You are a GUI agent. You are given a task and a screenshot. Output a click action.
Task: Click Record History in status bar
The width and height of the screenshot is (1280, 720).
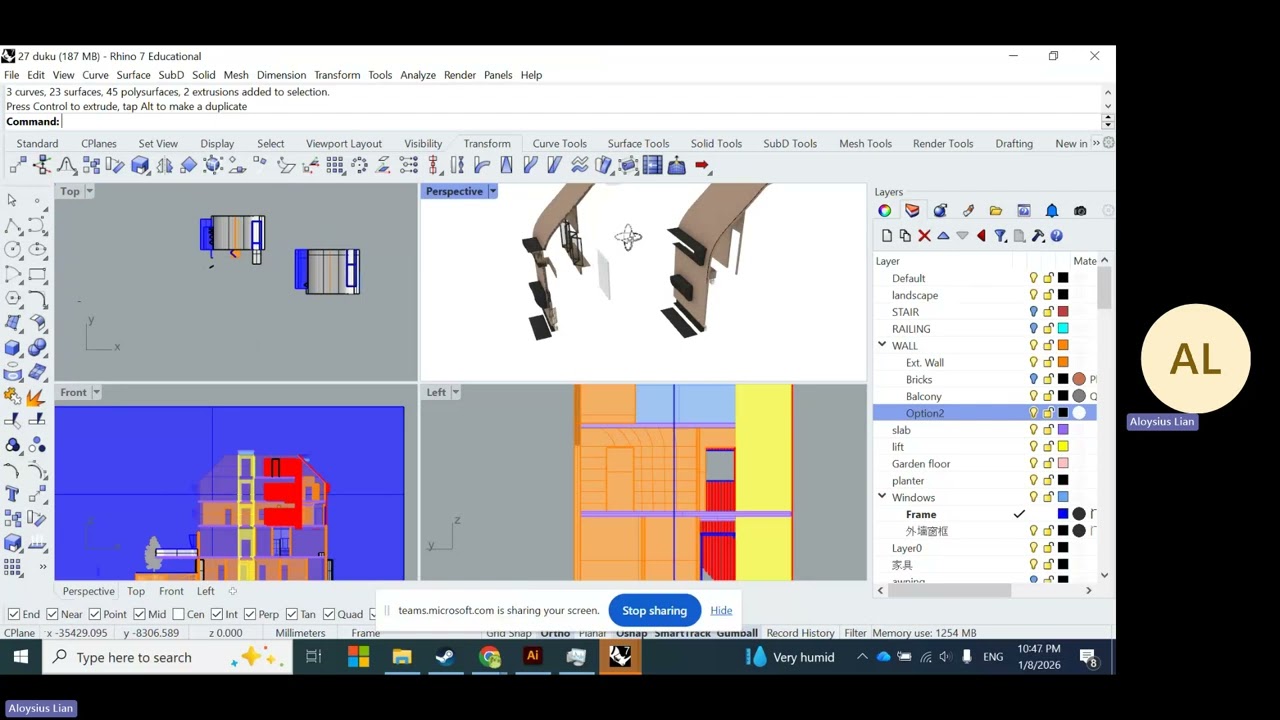pos(800,633)
